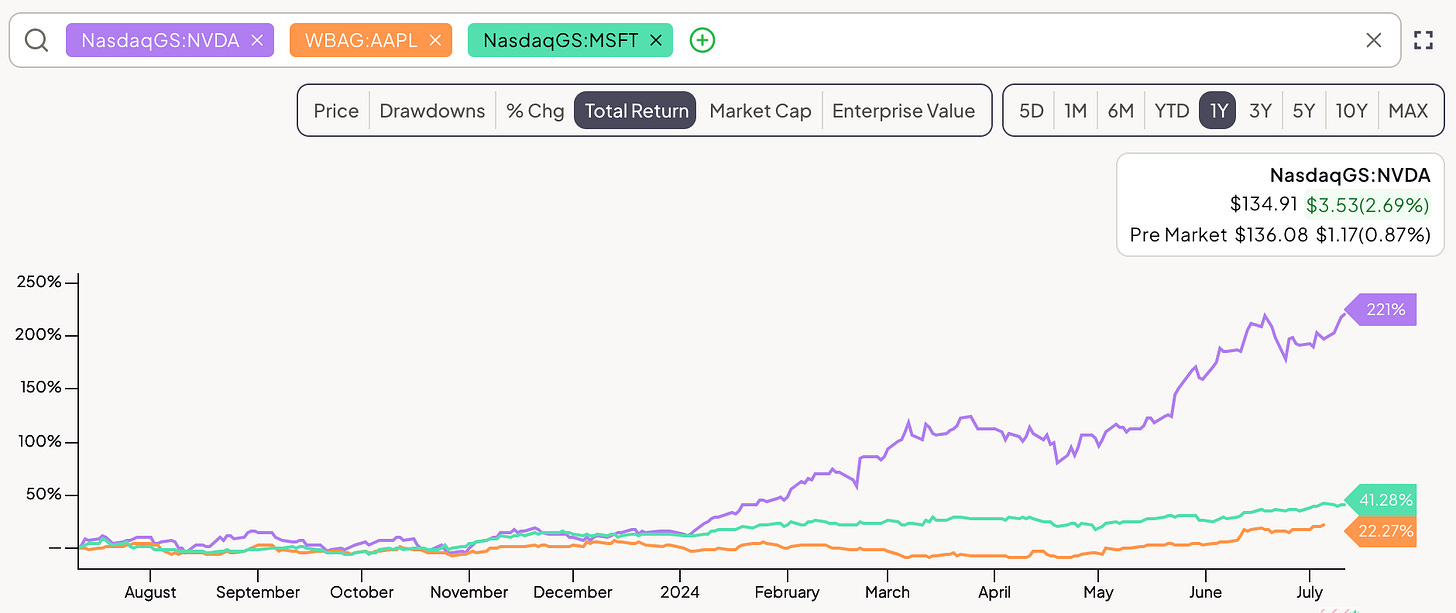Set time range to 1M

tap(1075, 111)
